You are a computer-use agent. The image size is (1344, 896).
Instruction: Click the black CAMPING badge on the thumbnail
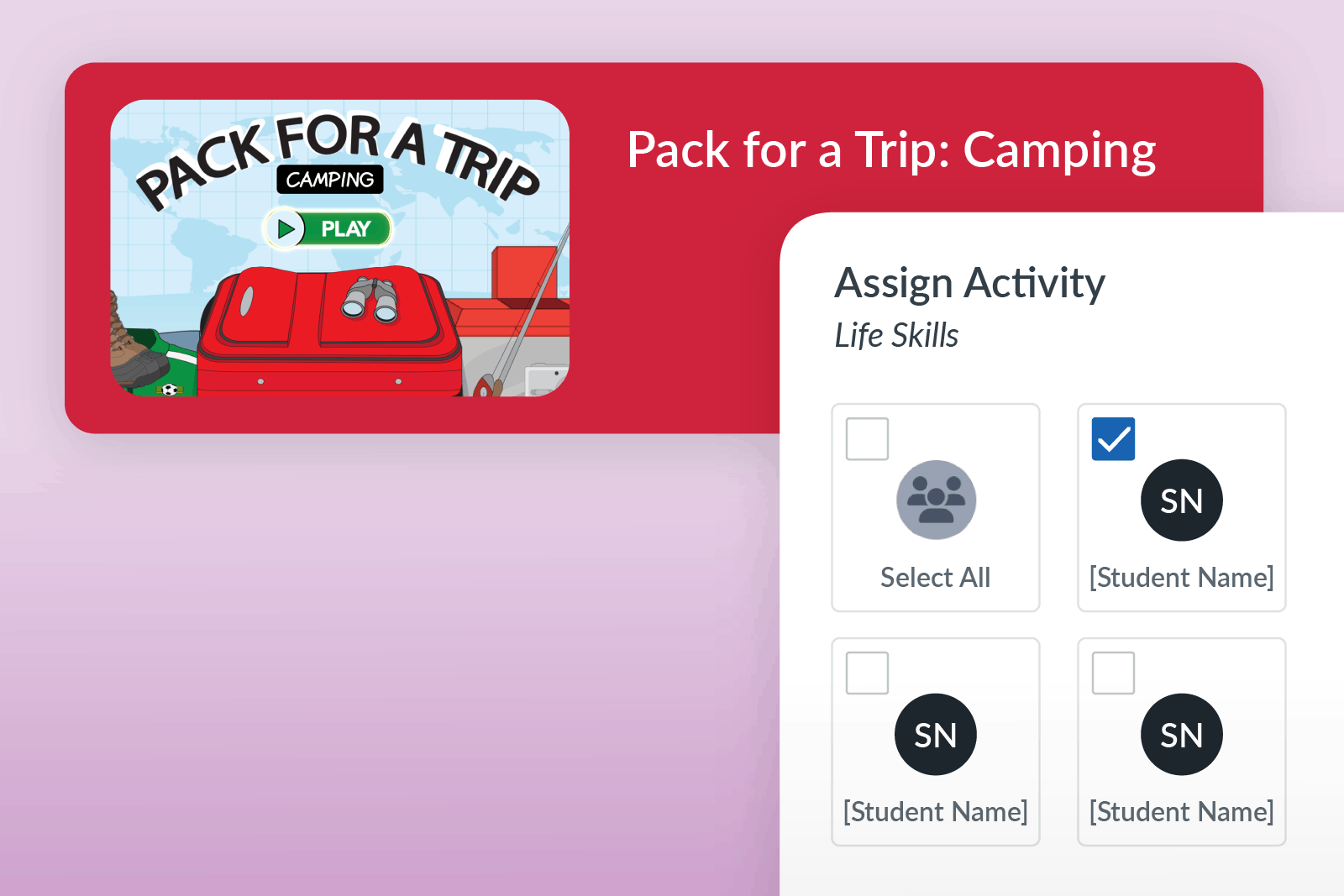330,180
